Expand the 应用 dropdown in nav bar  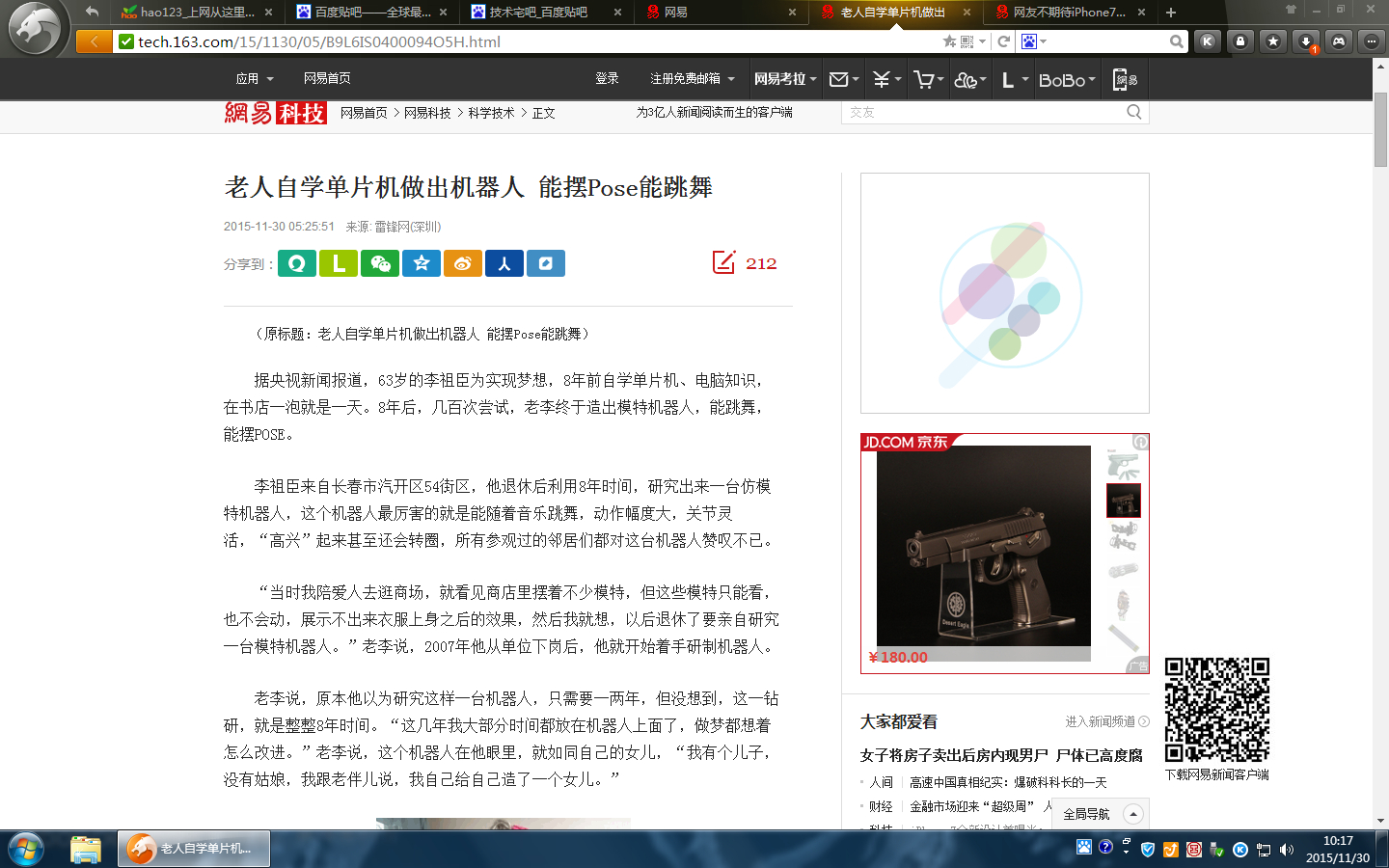tap(255, 78)
